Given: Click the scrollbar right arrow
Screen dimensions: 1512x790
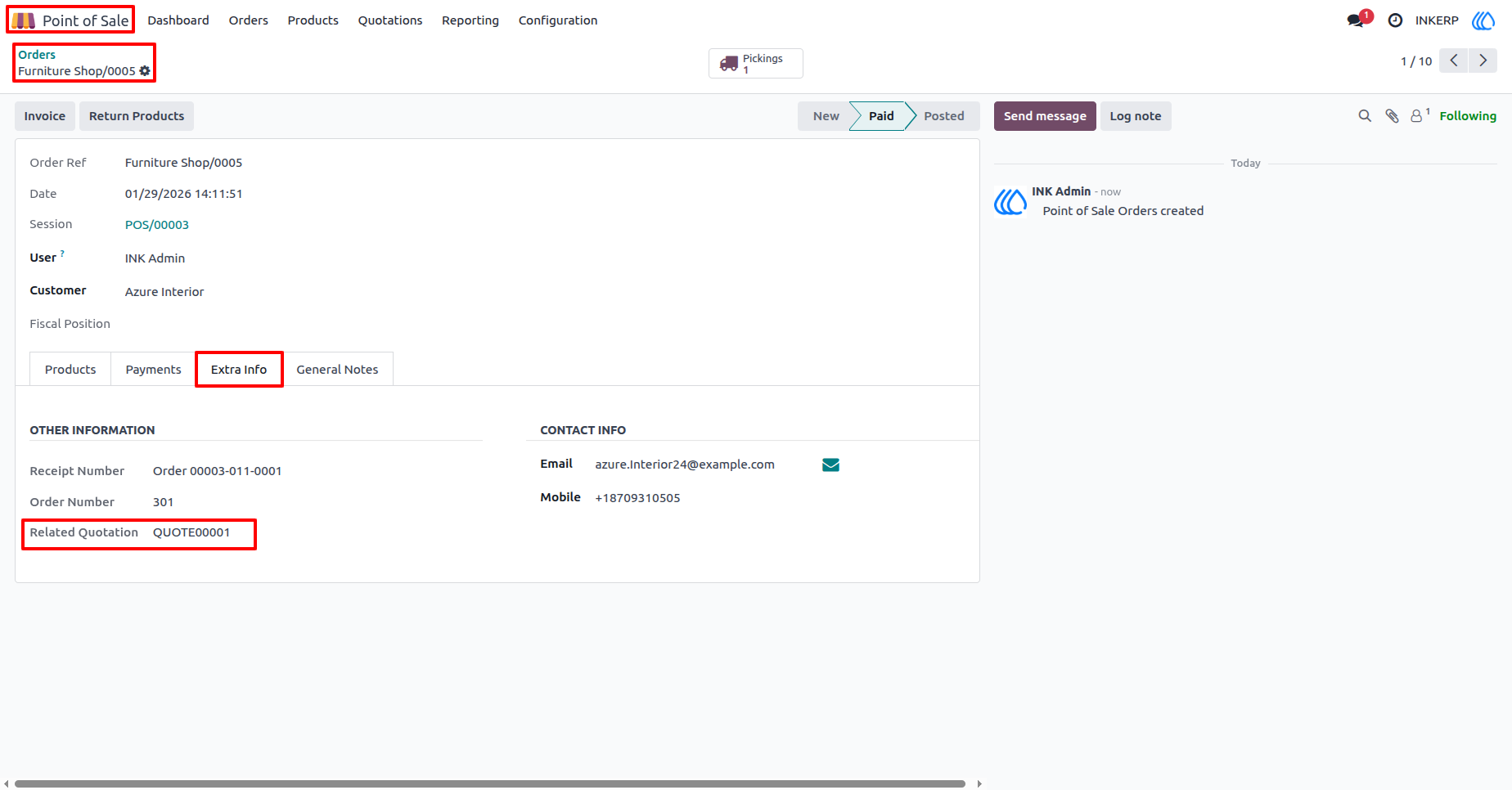Looking at the screenshot, I should (x=979, y=783).
